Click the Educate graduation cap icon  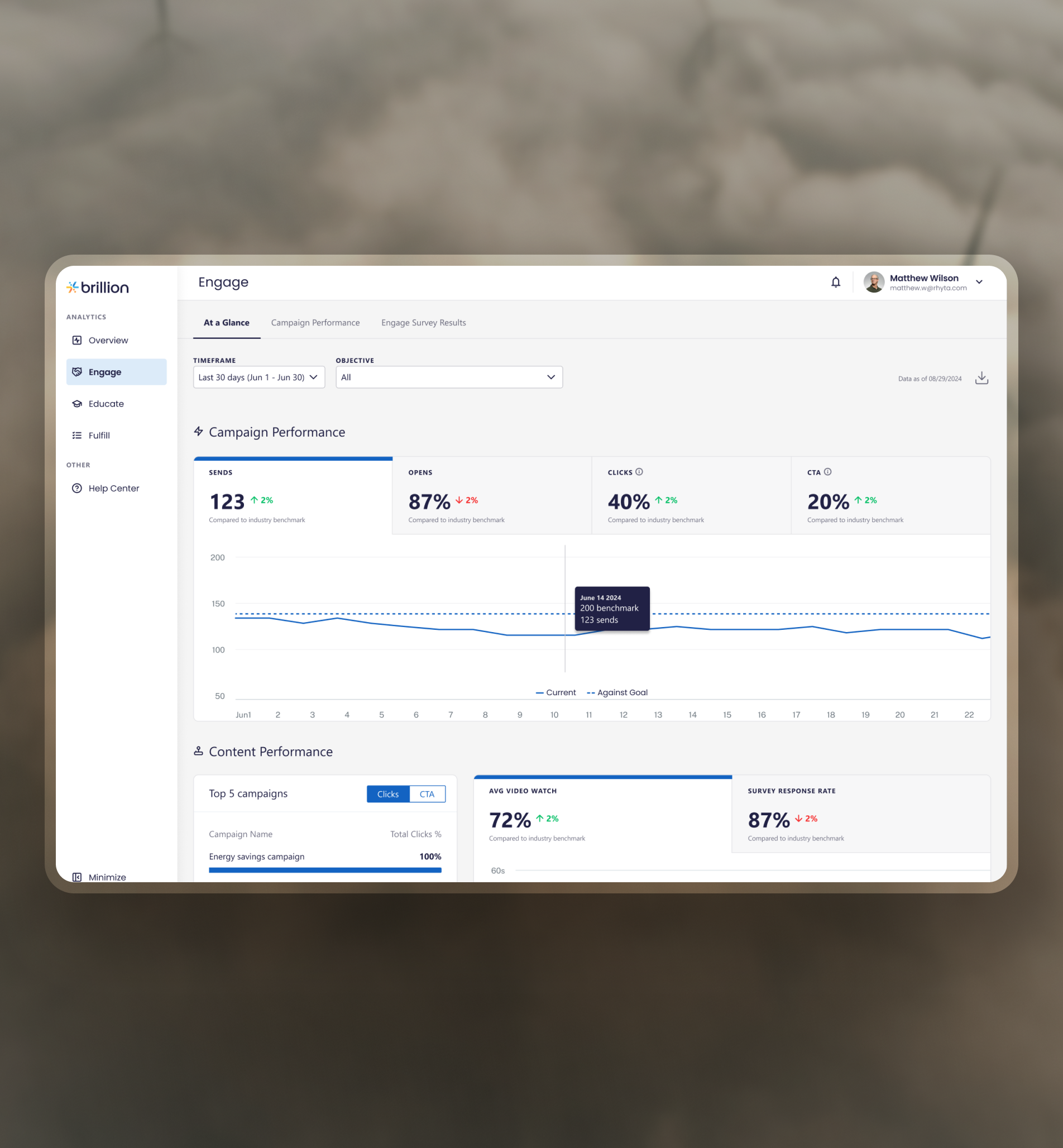coord(77,404)
